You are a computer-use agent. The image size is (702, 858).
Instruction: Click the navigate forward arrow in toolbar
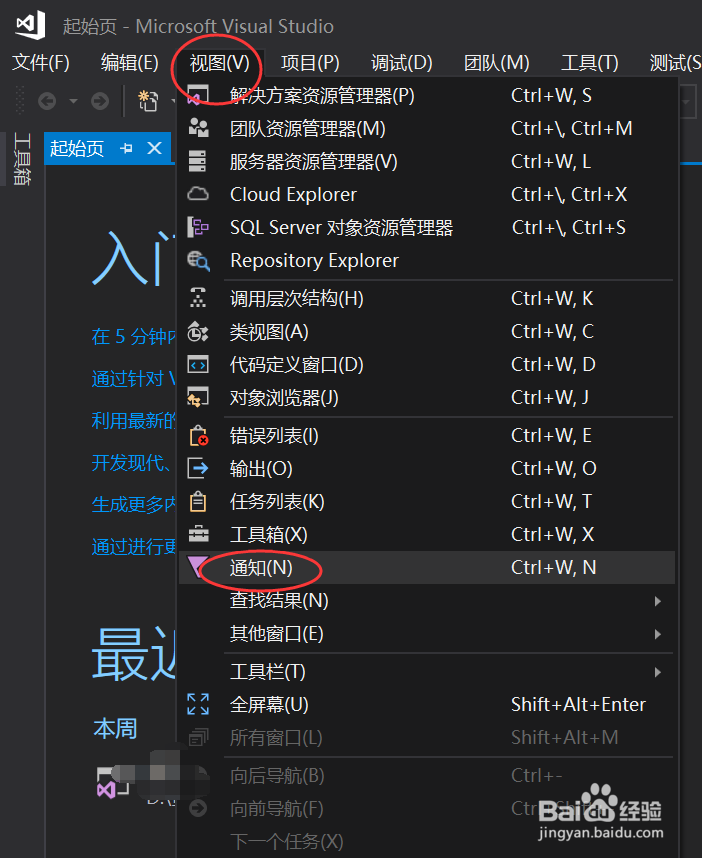tap(100, 101)
